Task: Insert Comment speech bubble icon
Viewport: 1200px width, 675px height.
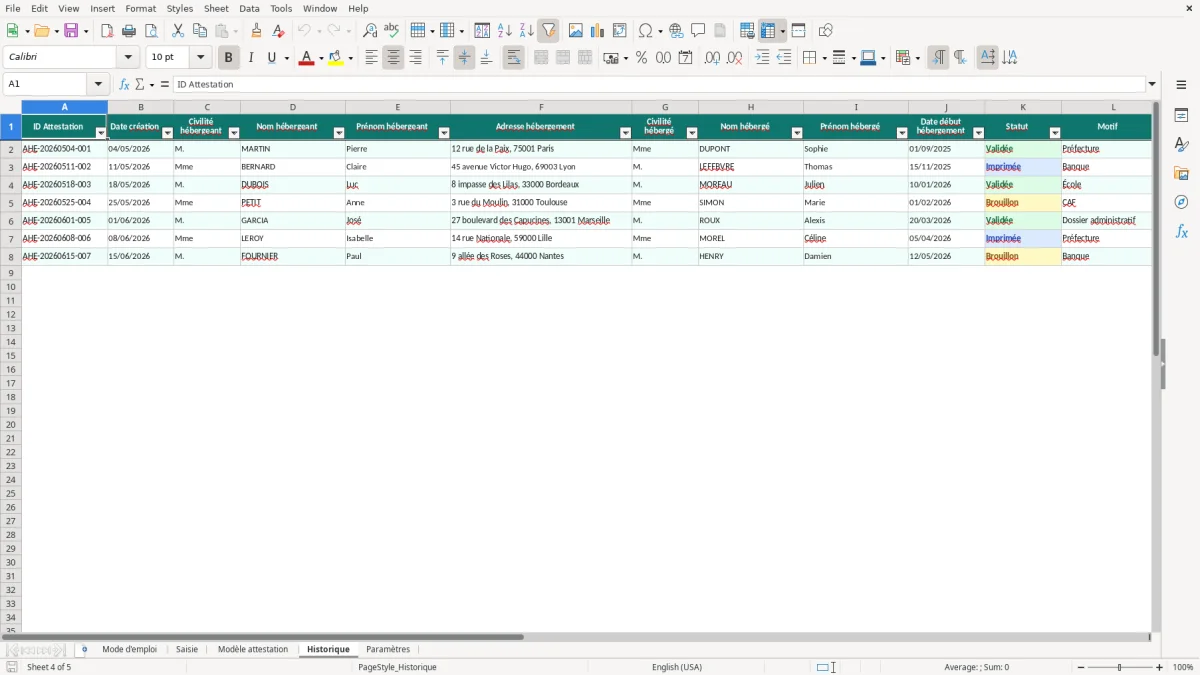Action: tap(698, 31)
